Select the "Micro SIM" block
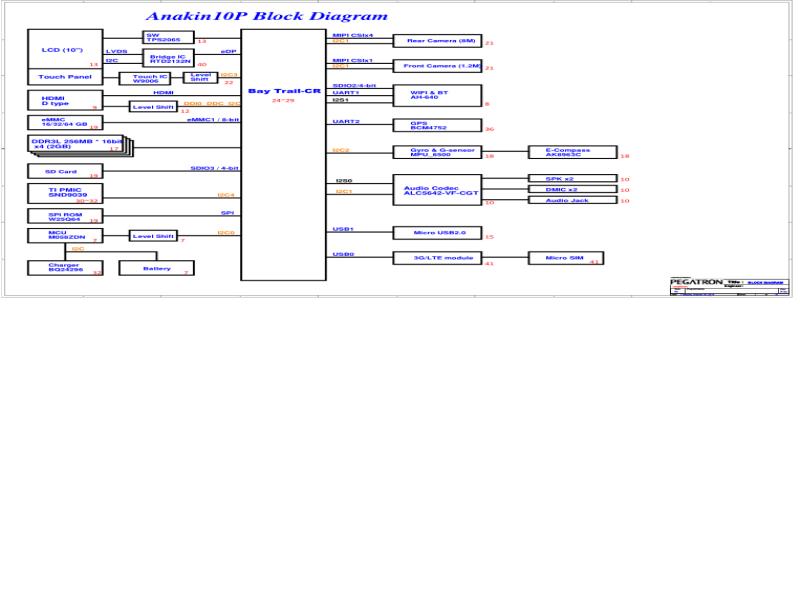Image resolution: width=800 pixels, height=600 pixels. coord(566,258)
